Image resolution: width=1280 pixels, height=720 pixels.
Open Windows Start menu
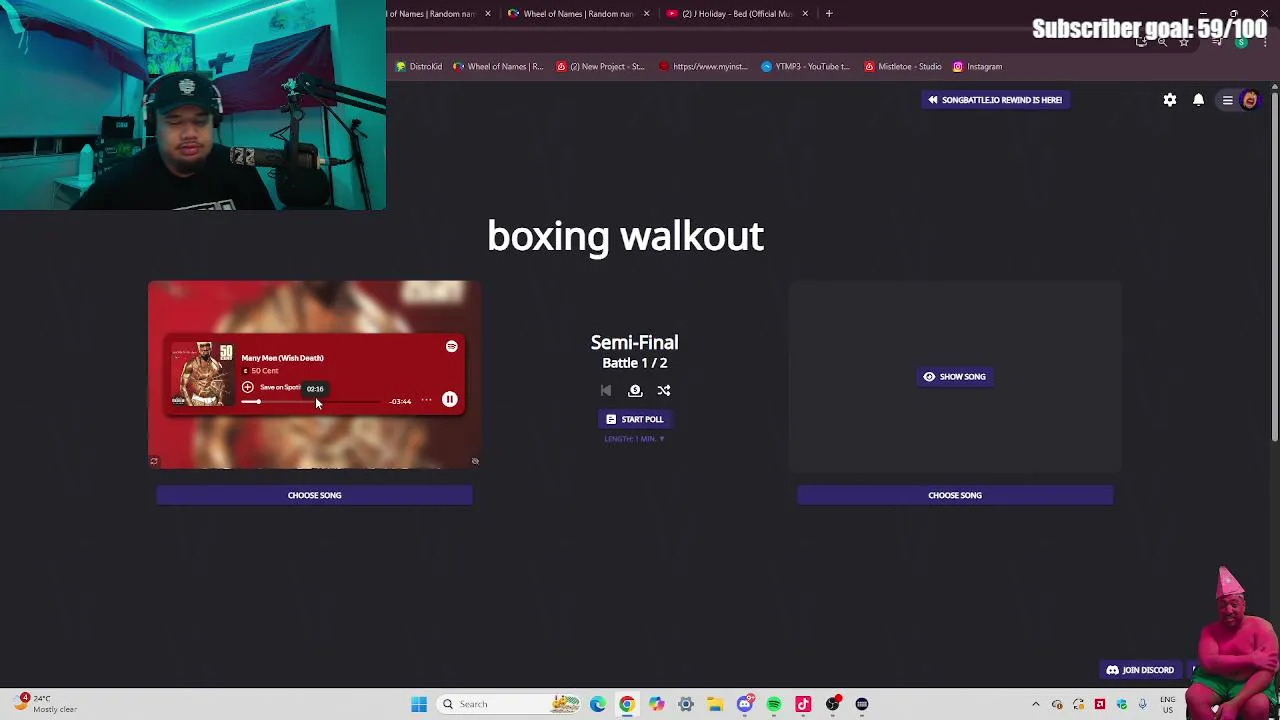click(x=419, y=704)
